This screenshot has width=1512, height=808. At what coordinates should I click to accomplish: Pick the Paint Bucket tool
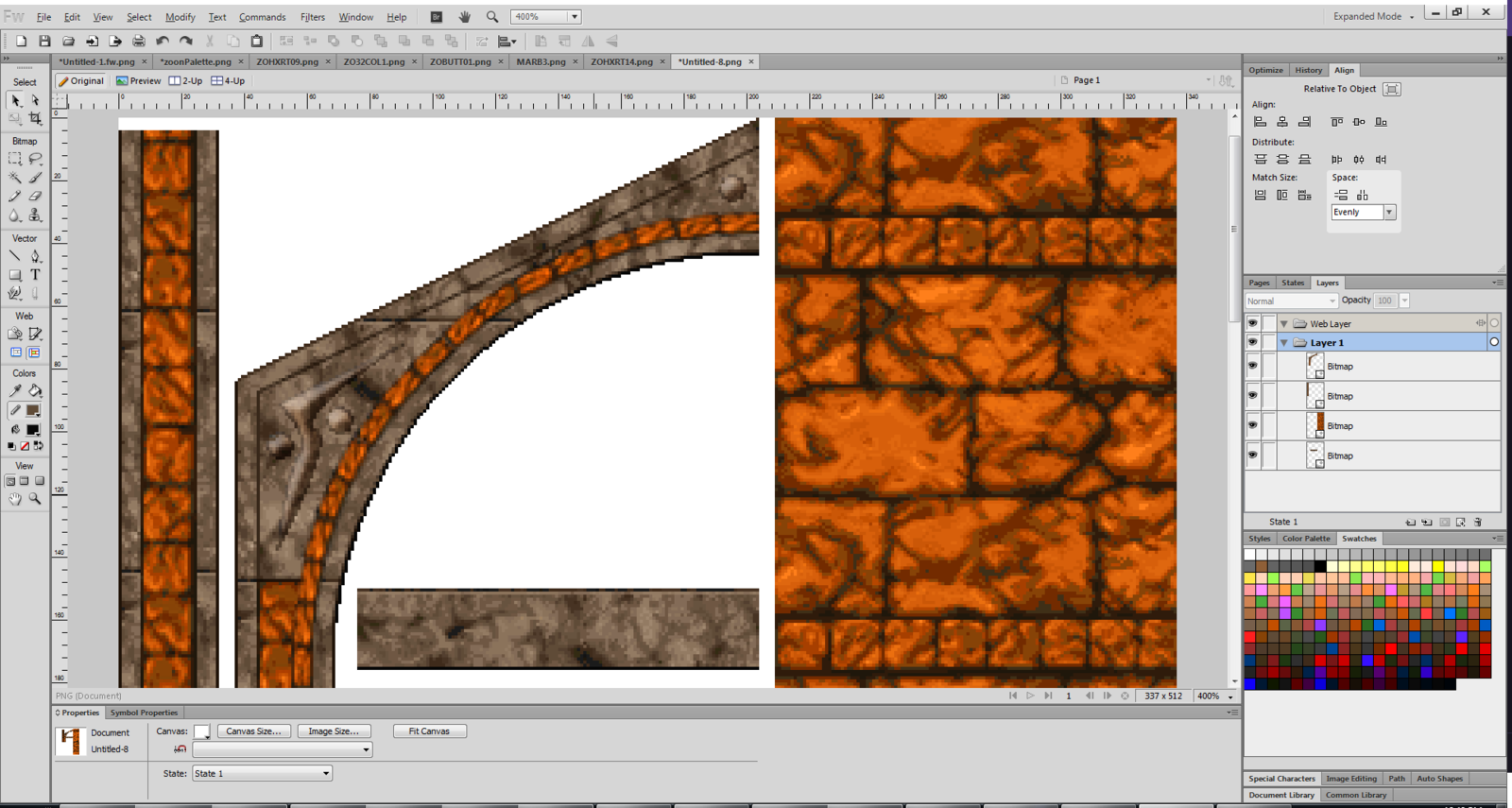click(35, 390)
